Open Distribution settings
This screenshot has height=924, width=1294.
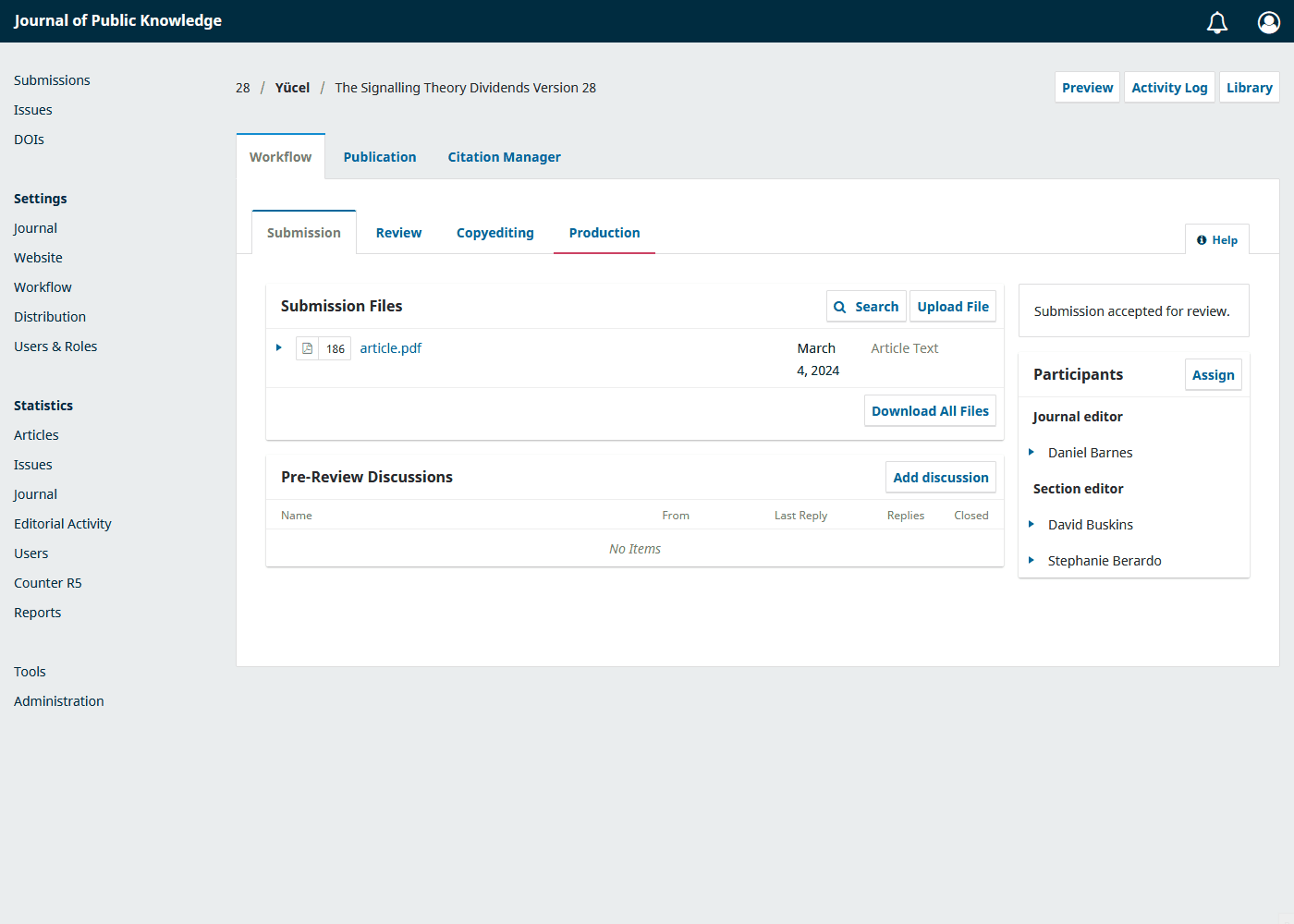click(50, 317)
